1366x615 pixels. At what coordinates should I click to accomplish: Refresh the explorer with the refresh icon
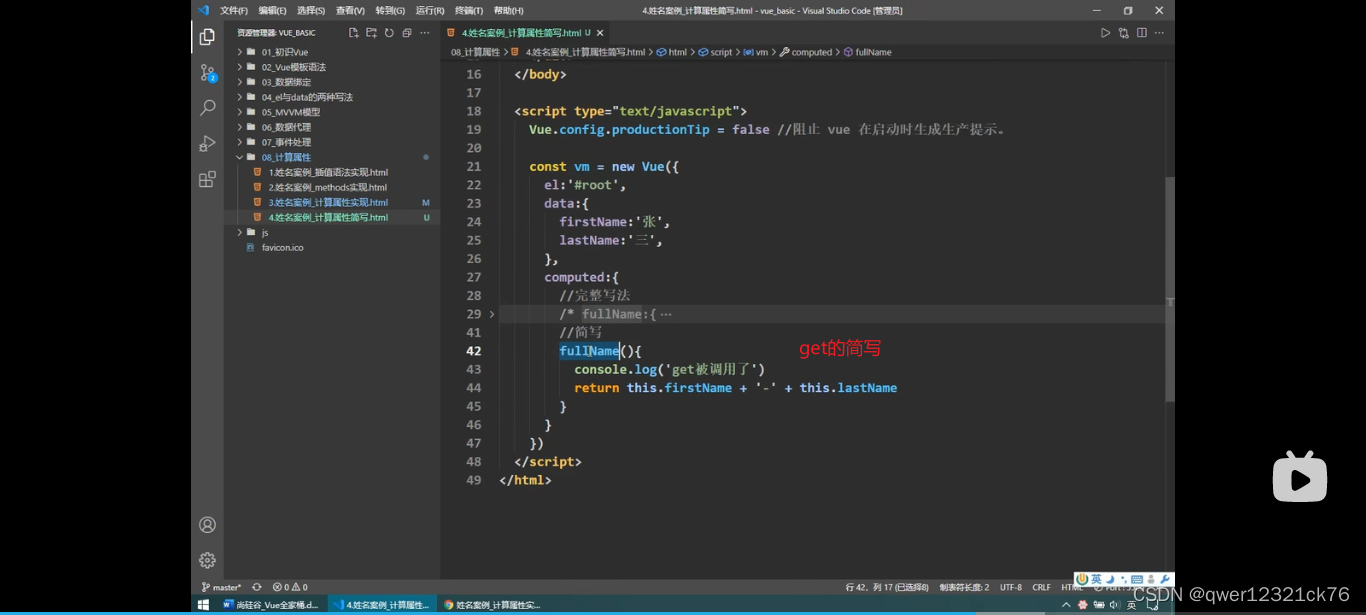coord(389,33)
